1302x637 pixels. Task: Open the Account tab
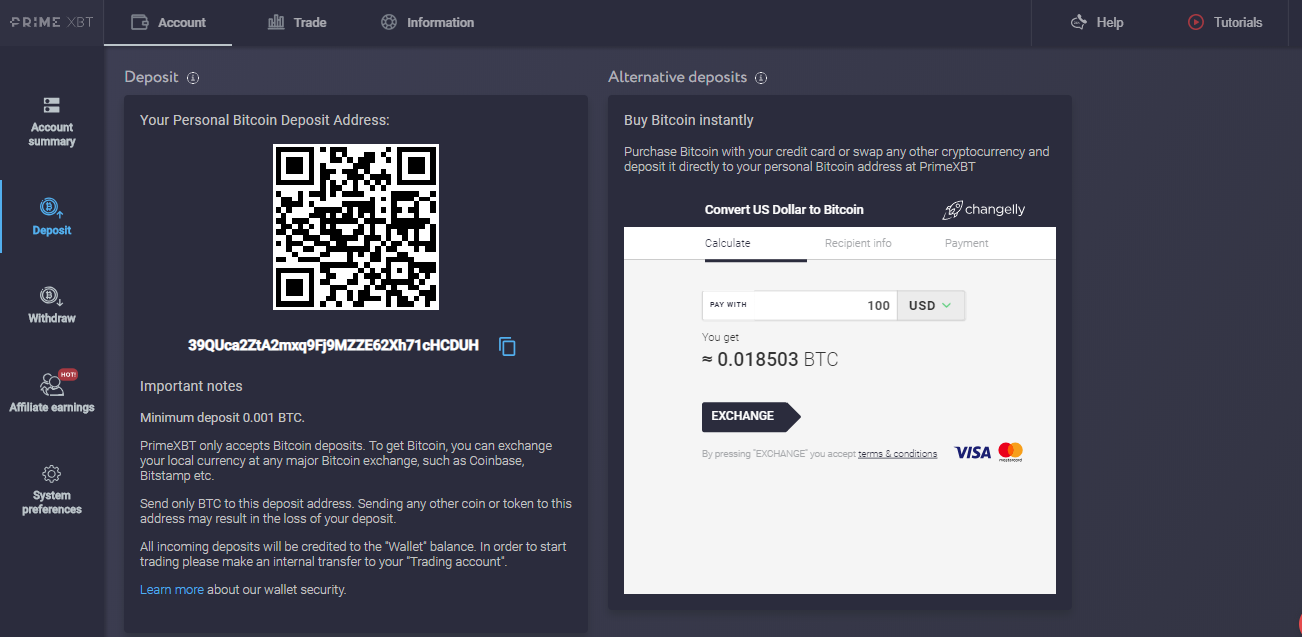click(168, 22)
